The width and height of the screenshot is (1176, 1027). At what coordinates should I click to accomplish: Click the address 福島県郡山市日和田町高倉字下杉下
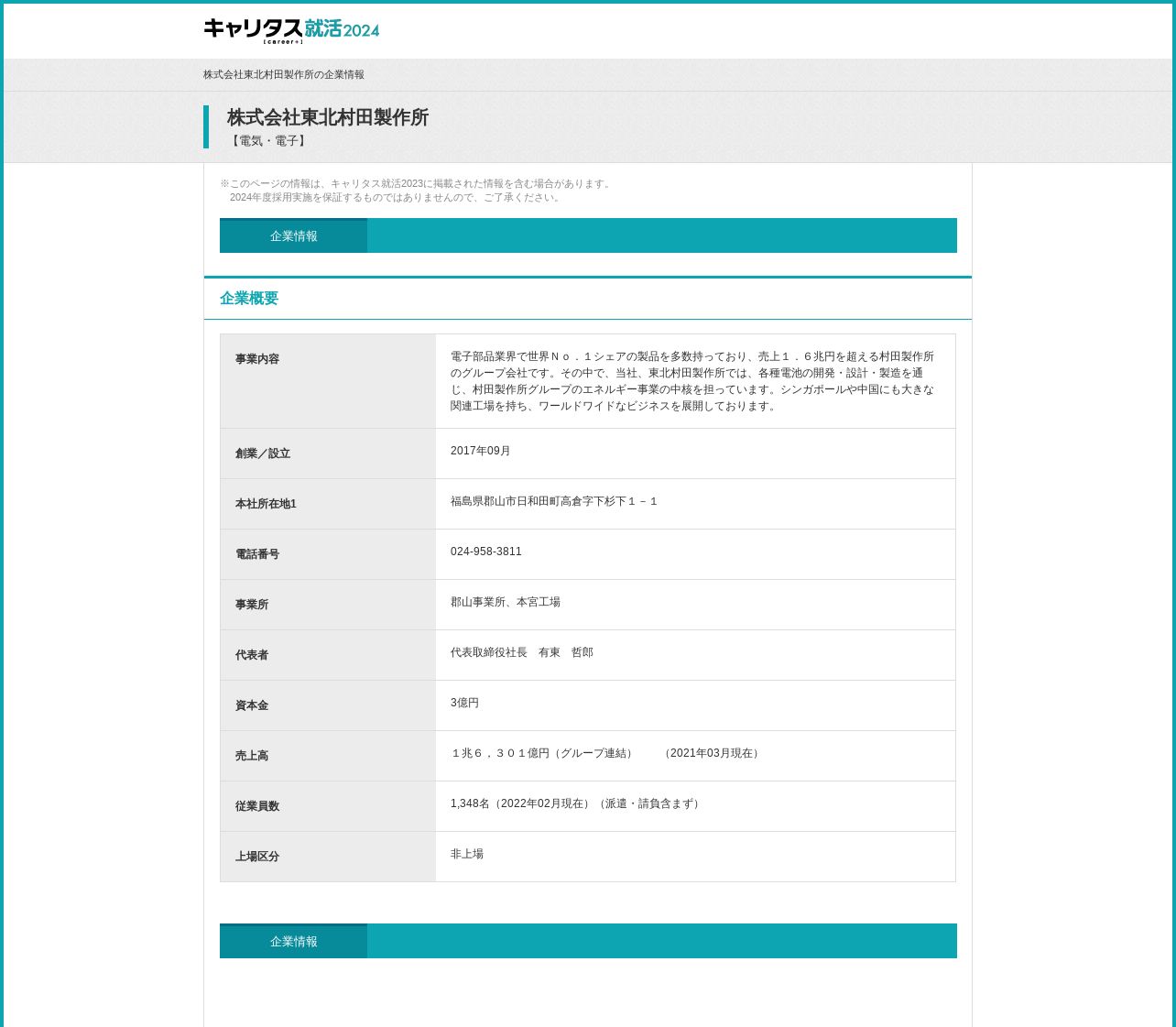554,501
